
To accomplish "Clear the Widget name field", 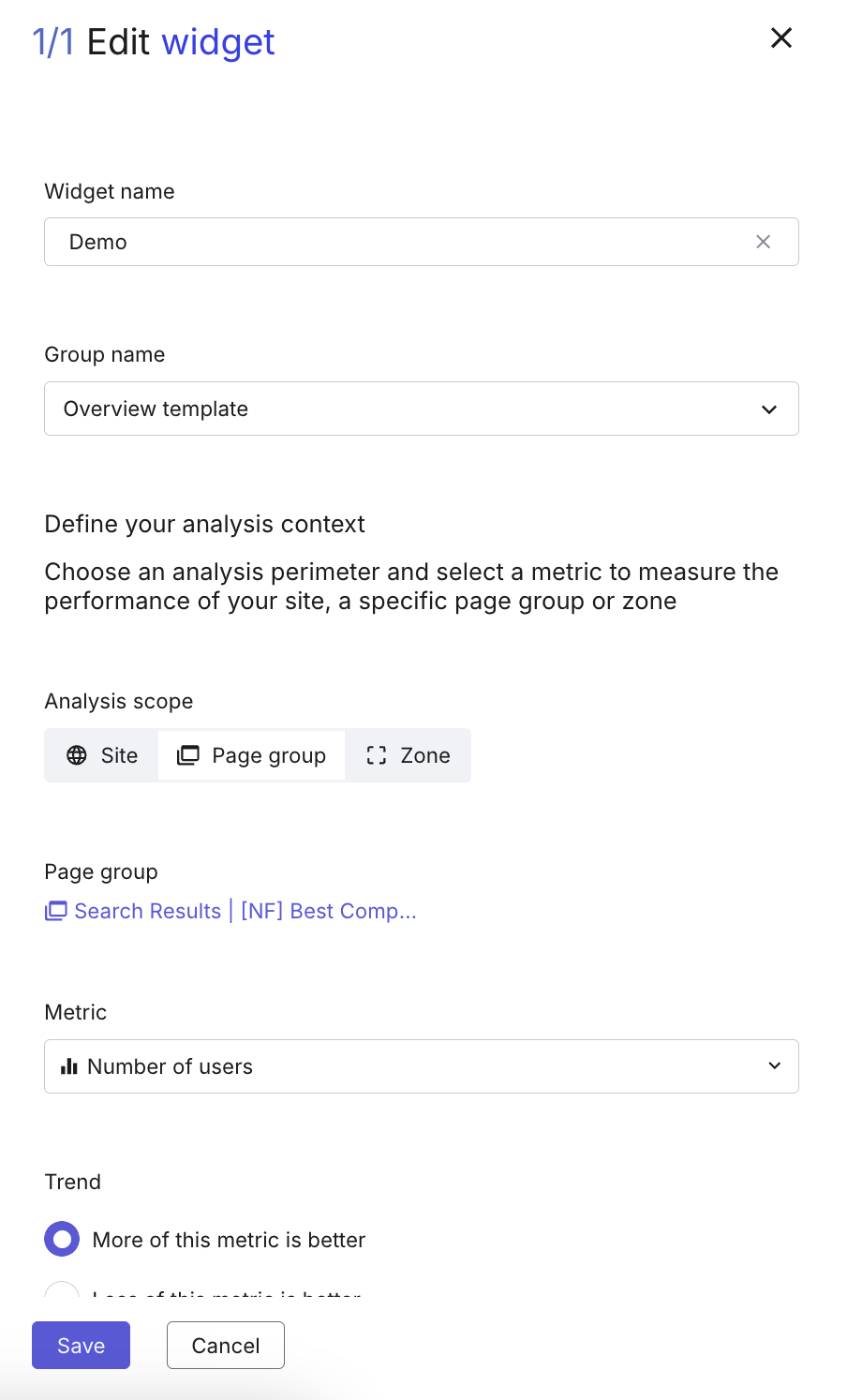I will tap(764, 242).
